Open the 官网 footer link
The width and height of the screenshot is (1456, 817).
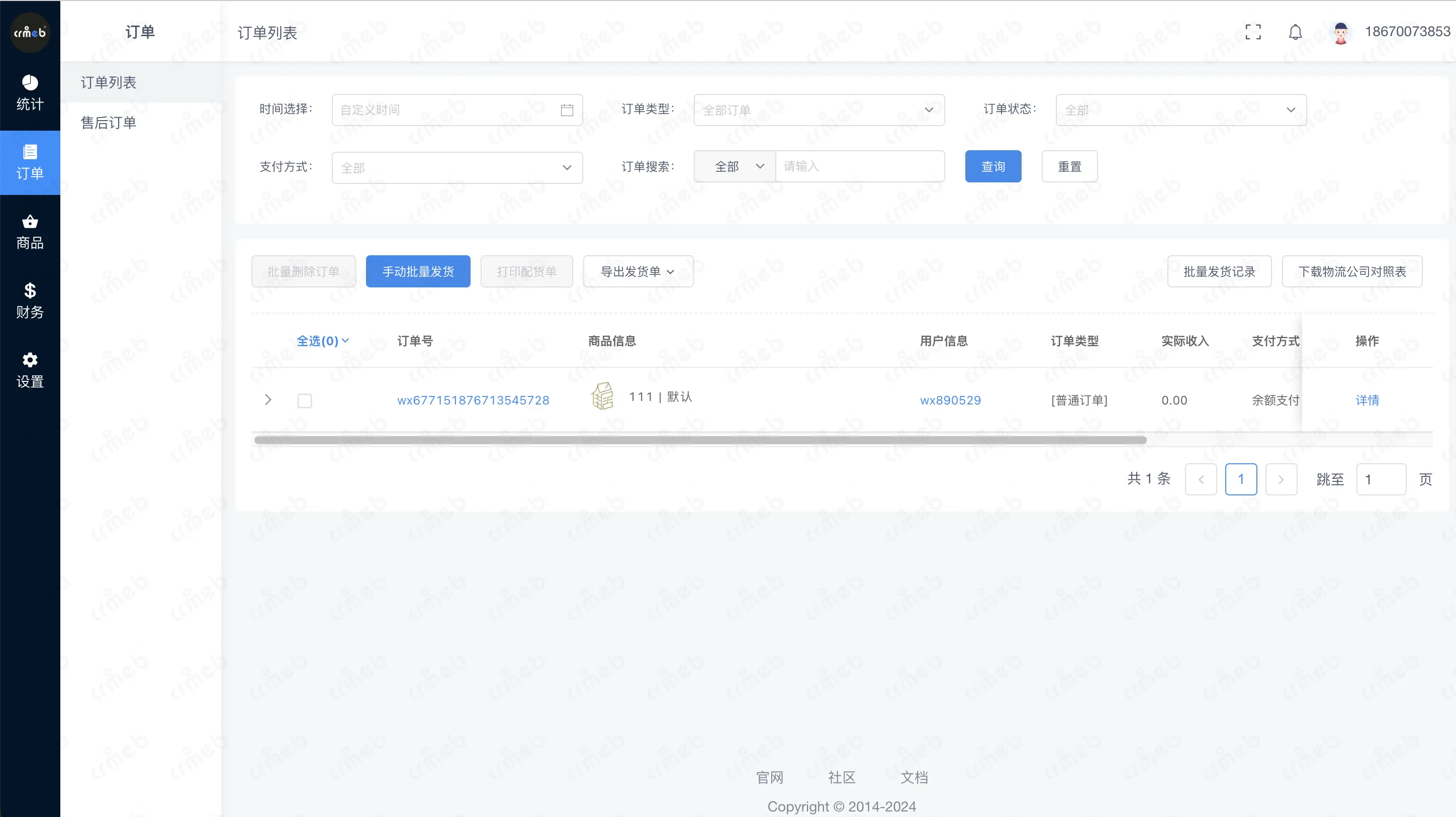coord(769,778)
